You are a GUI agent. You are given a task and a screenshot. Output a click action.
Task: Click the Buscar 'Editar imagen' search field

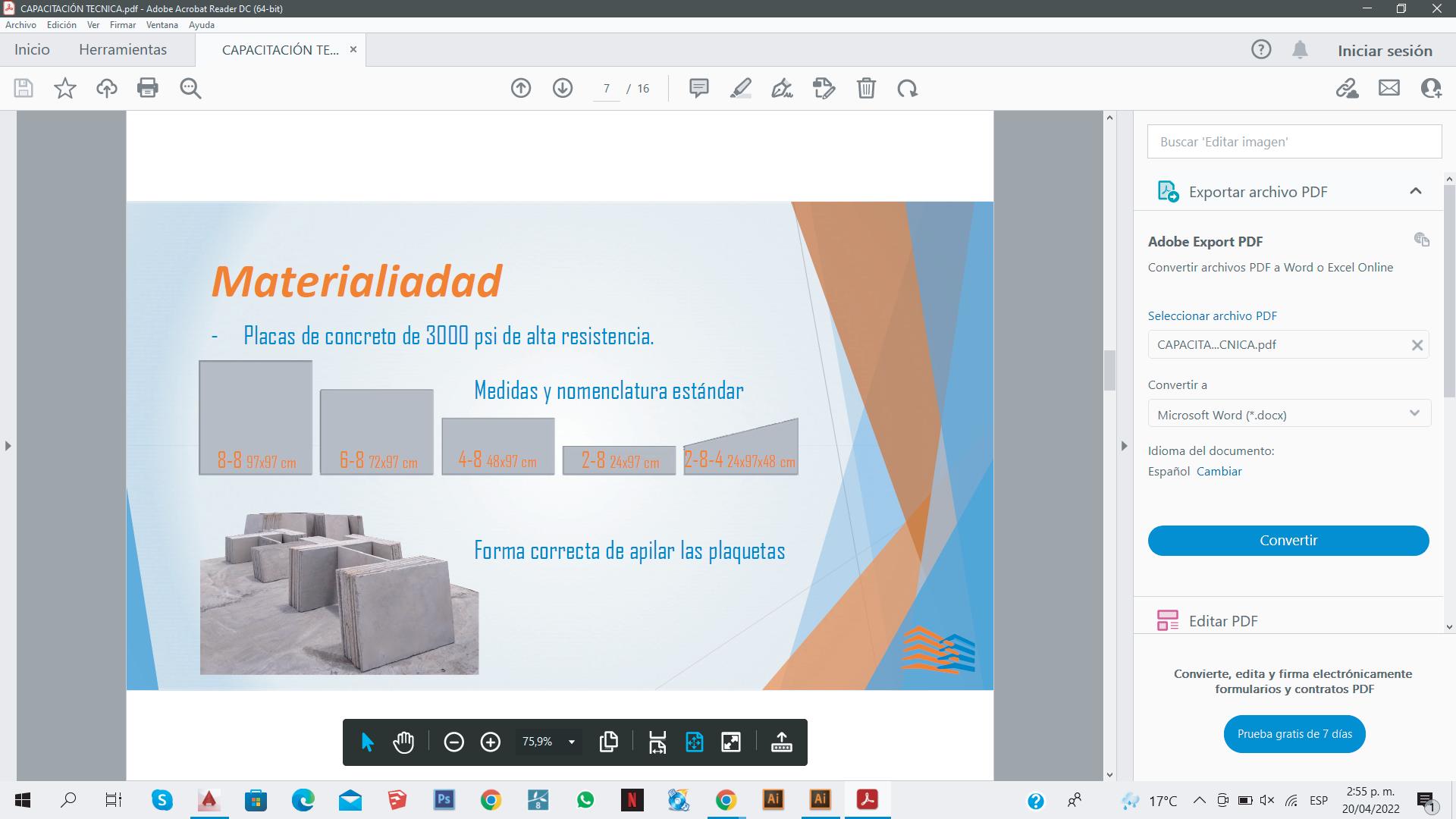1294,142
